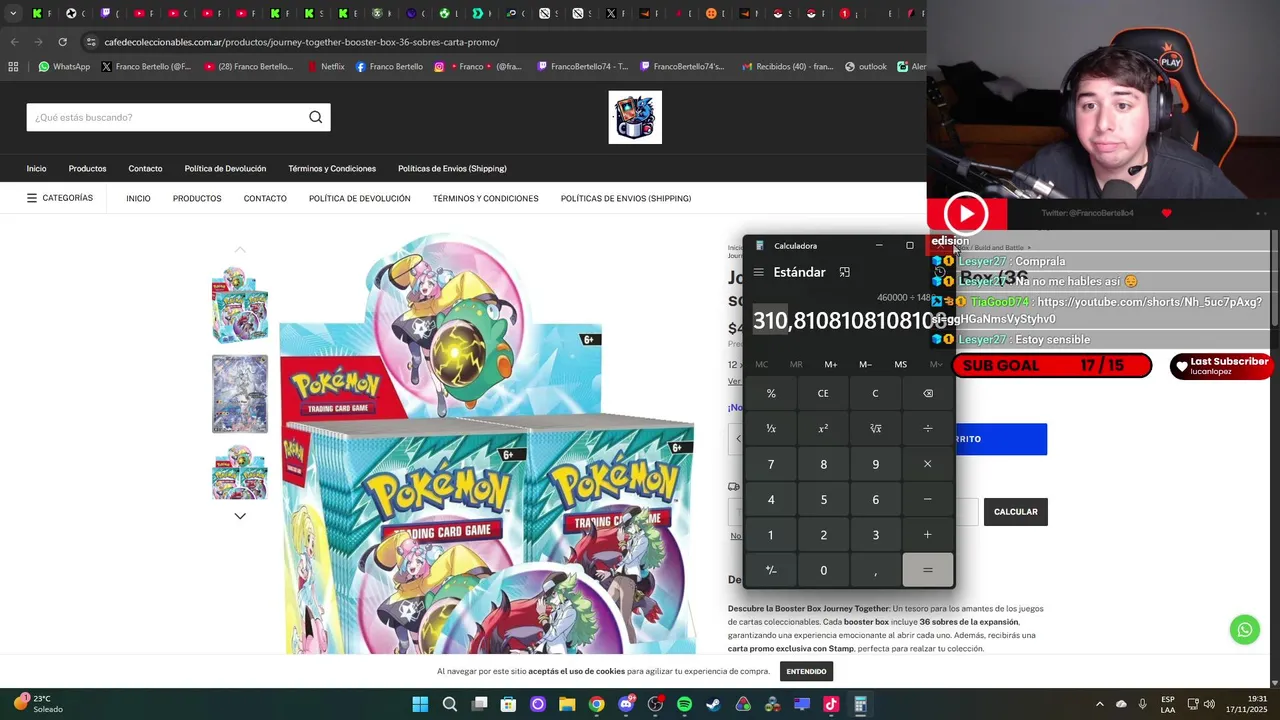Click POLÍTICA DE DEVOLUCIÓN in white navigation bar
The image size is (1280, 720).
[360, 198]
